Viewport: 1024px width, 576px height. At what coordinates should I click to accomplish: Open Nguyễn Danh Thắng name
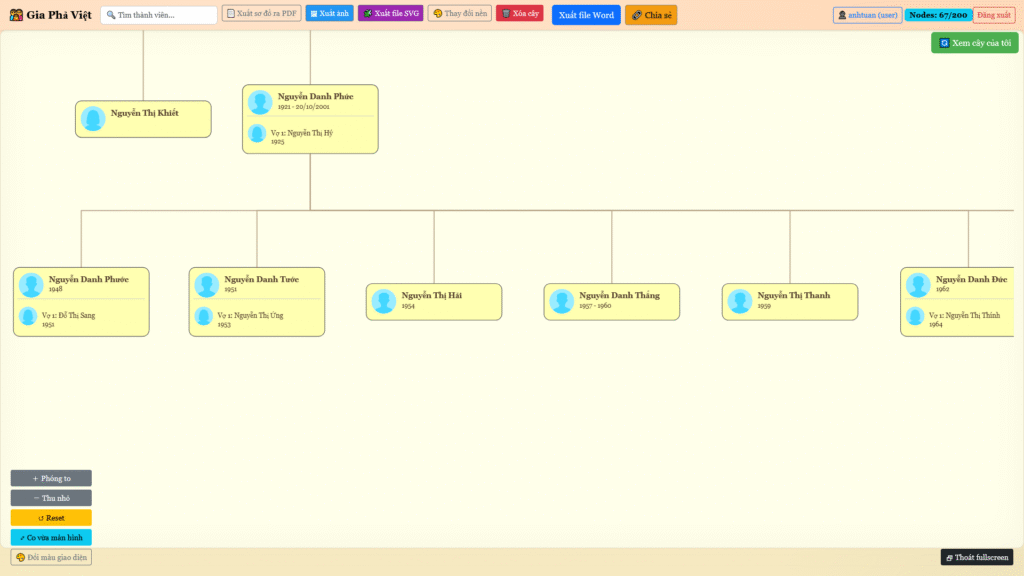[619, 295]
